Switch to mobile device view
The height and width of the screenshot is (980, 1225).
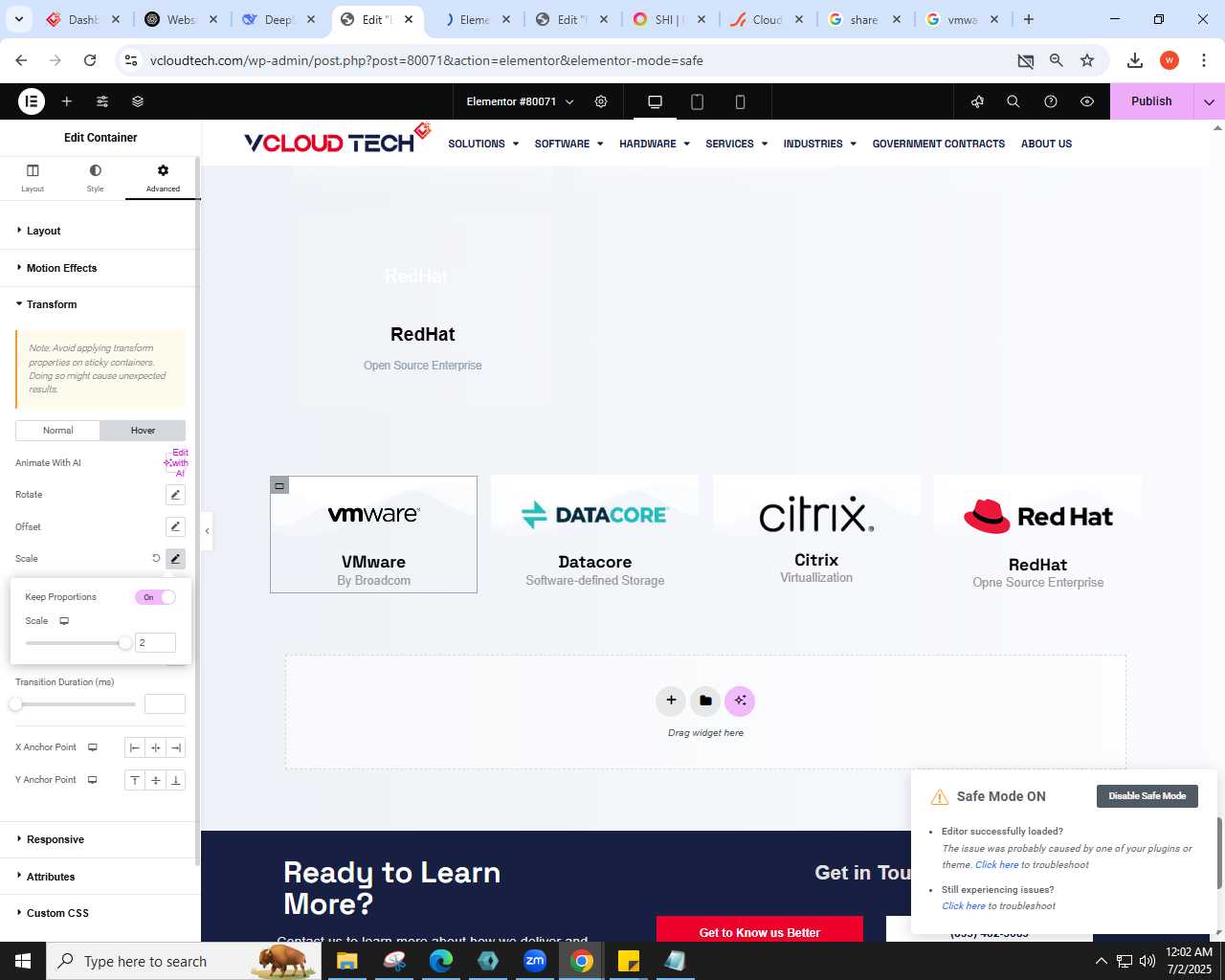tap(740, 101)
